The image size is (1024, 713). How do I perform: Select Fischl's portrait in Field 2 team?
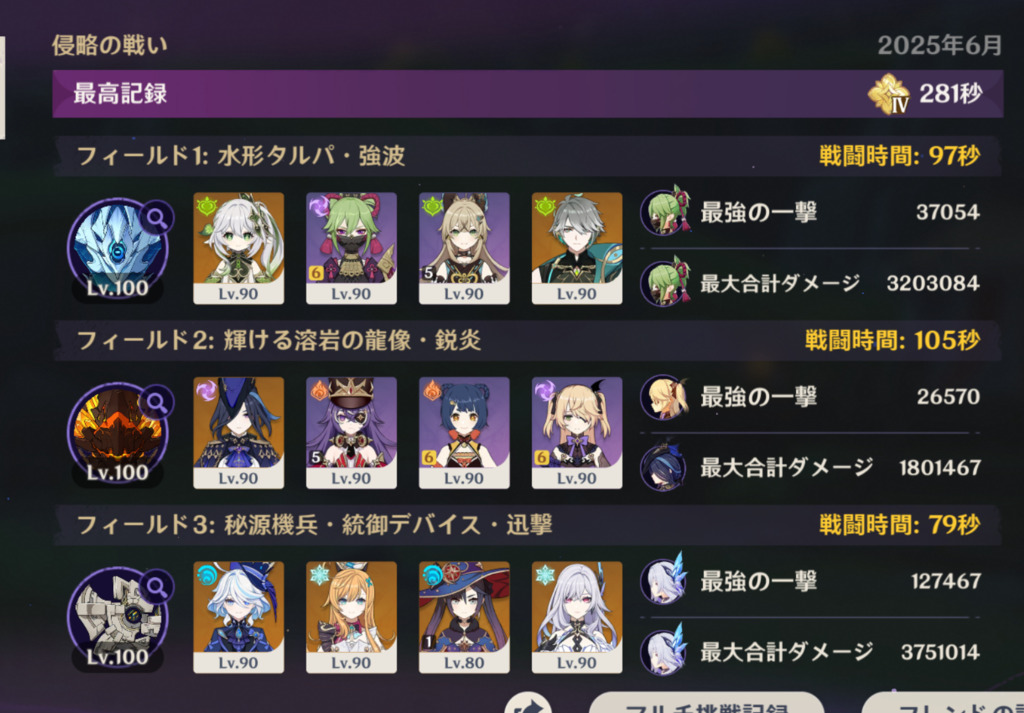(577, 433)
